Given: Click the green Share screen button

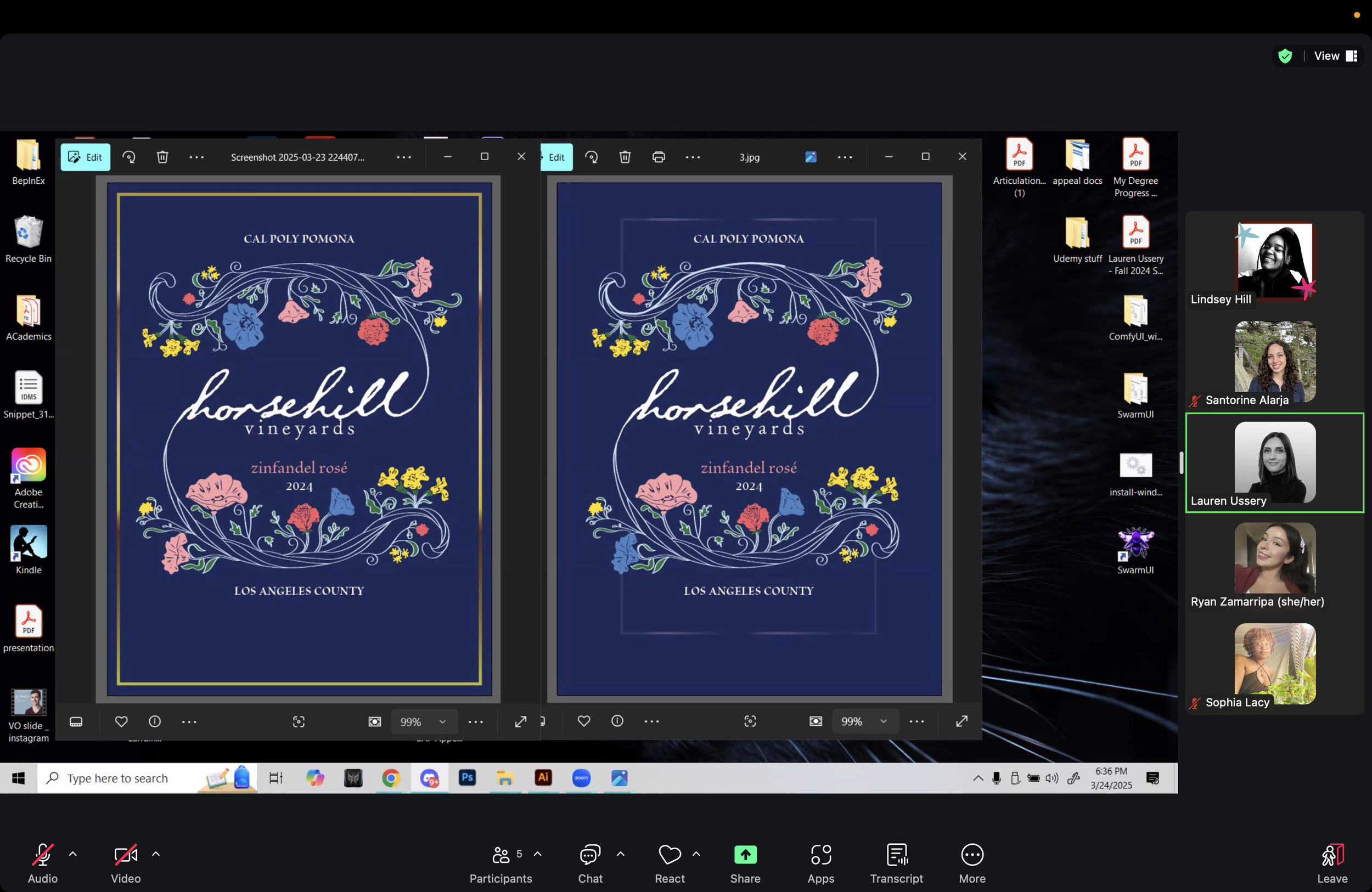Looking at the screenshot, I should [x=745, y=863].
